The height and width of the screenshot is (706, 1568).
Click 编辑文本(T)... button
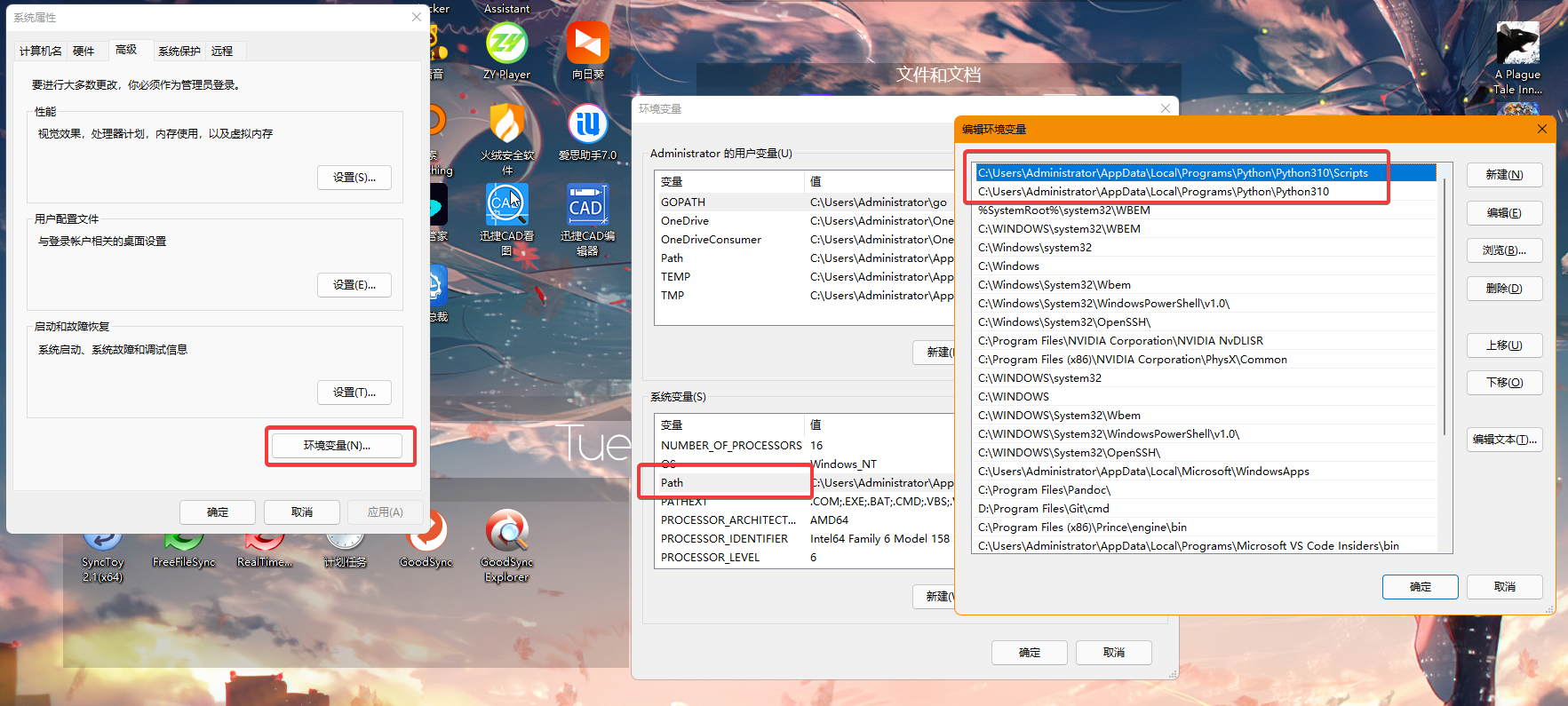[1504, 440]
